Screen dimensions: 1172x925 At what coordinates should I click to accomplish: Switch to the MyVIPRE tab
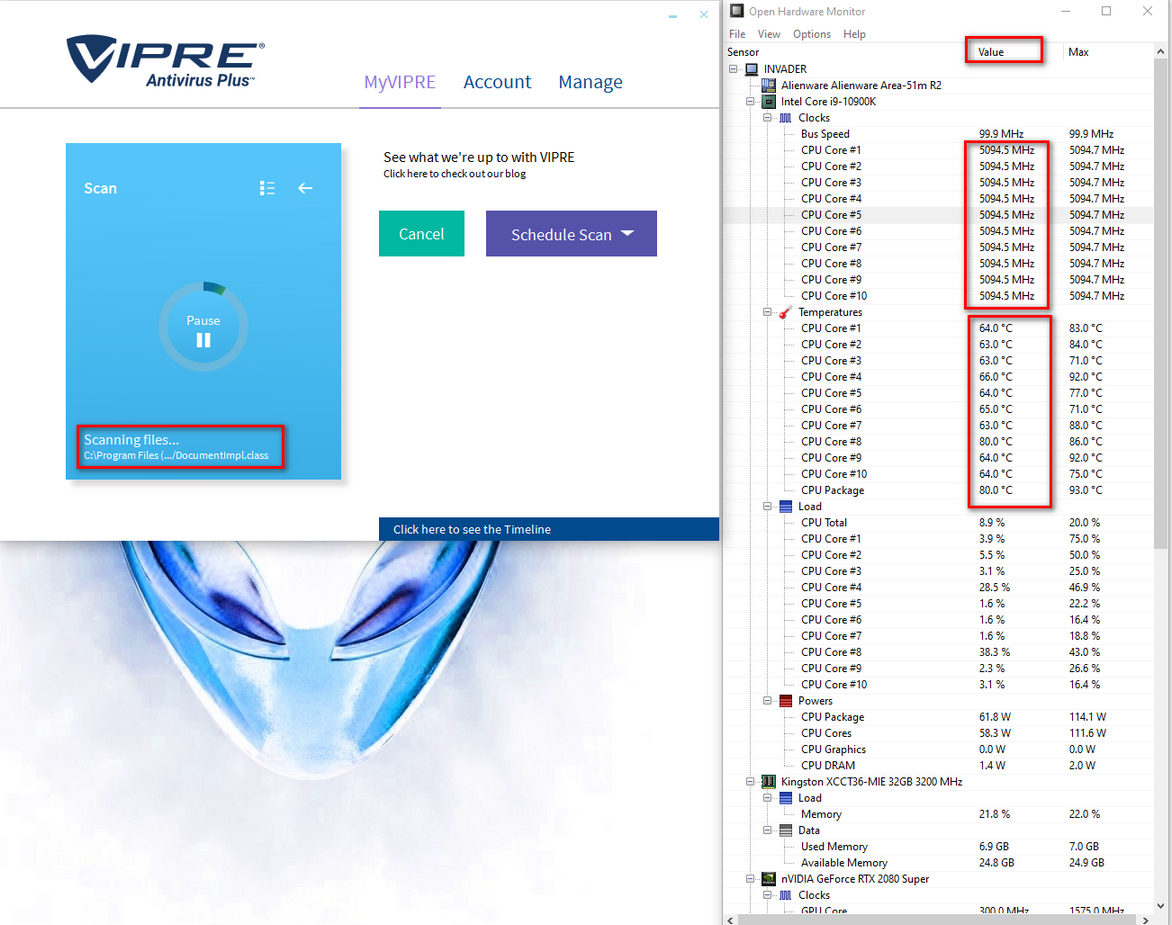coord(400,82)
